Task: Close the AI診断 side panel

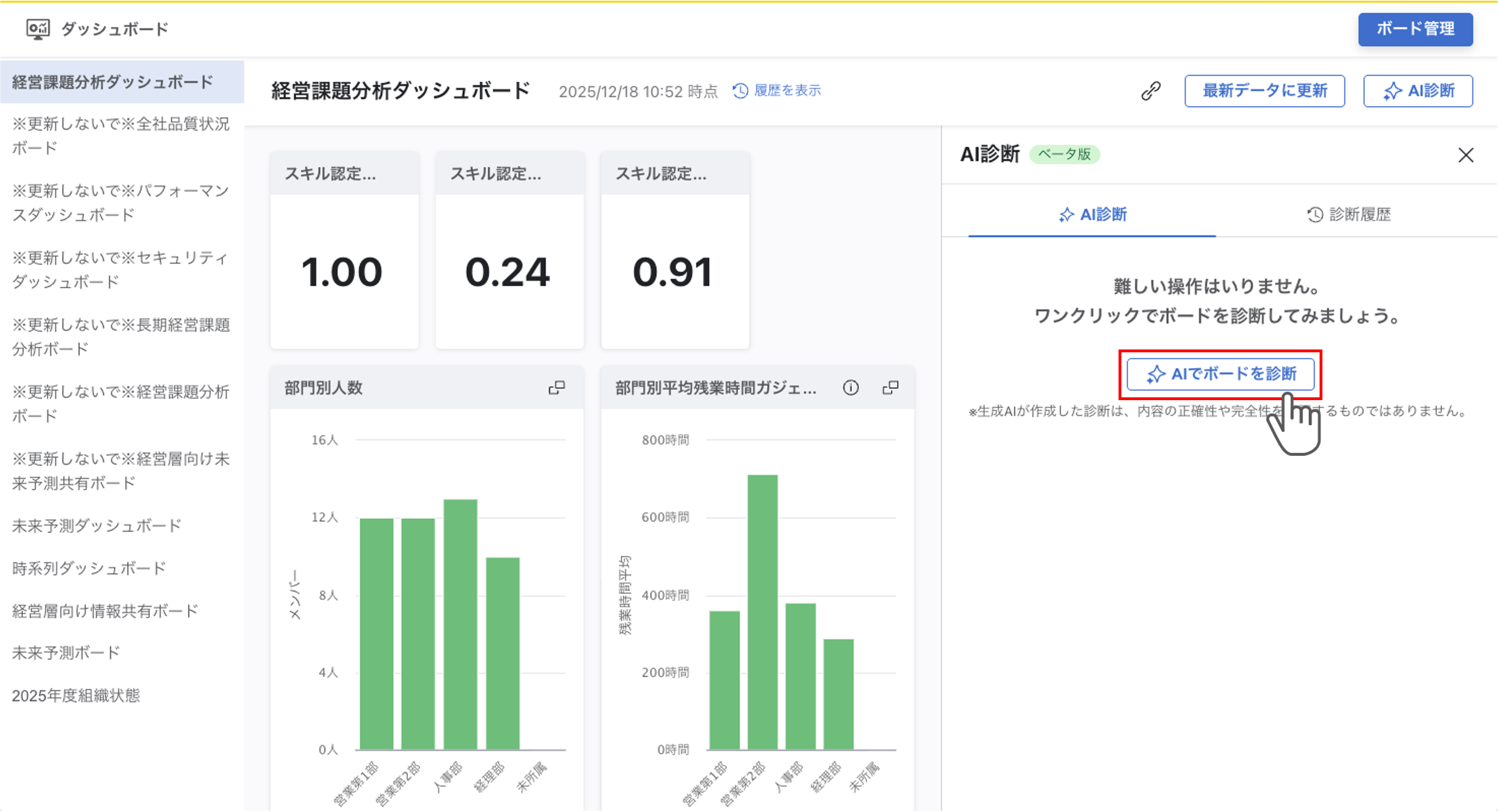Action: (1465, 155)
